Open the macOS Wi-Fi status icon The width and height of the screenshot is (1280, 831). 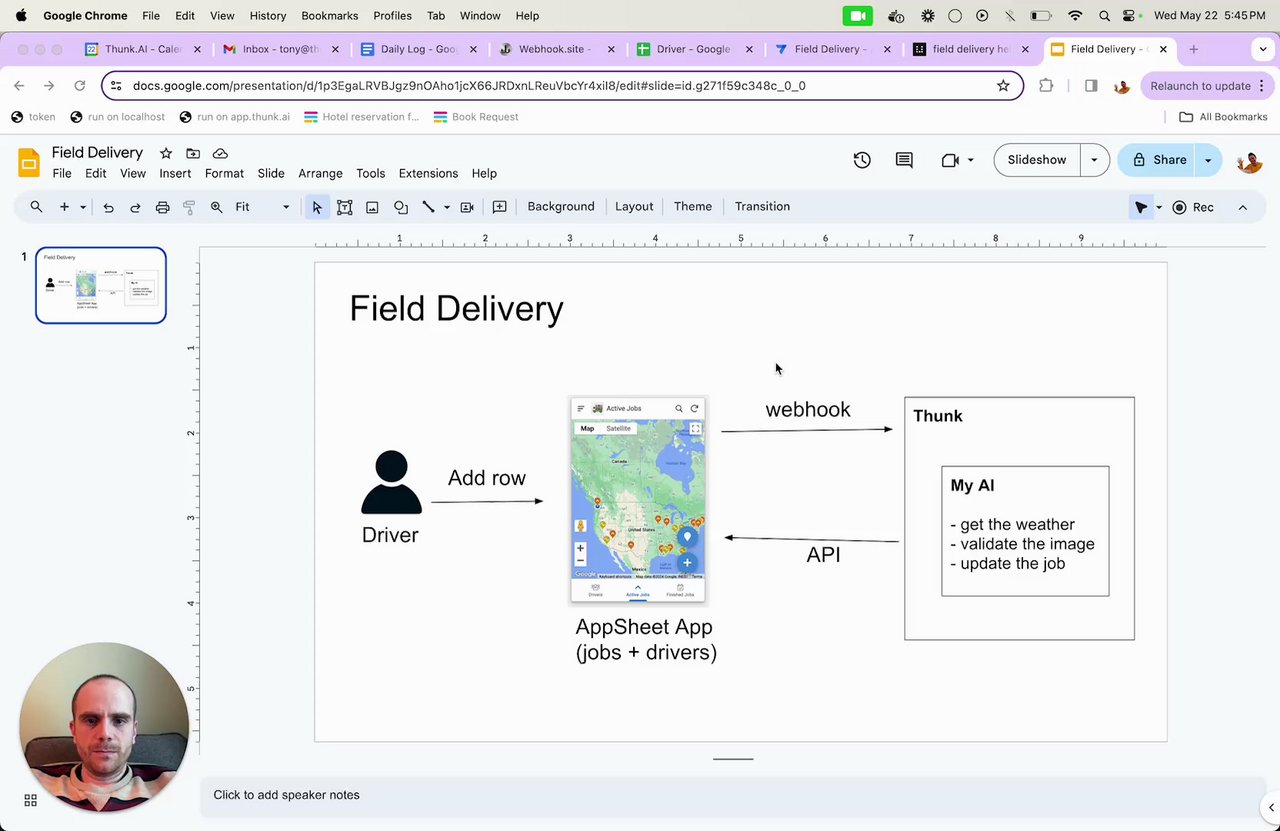point(1075,16)
